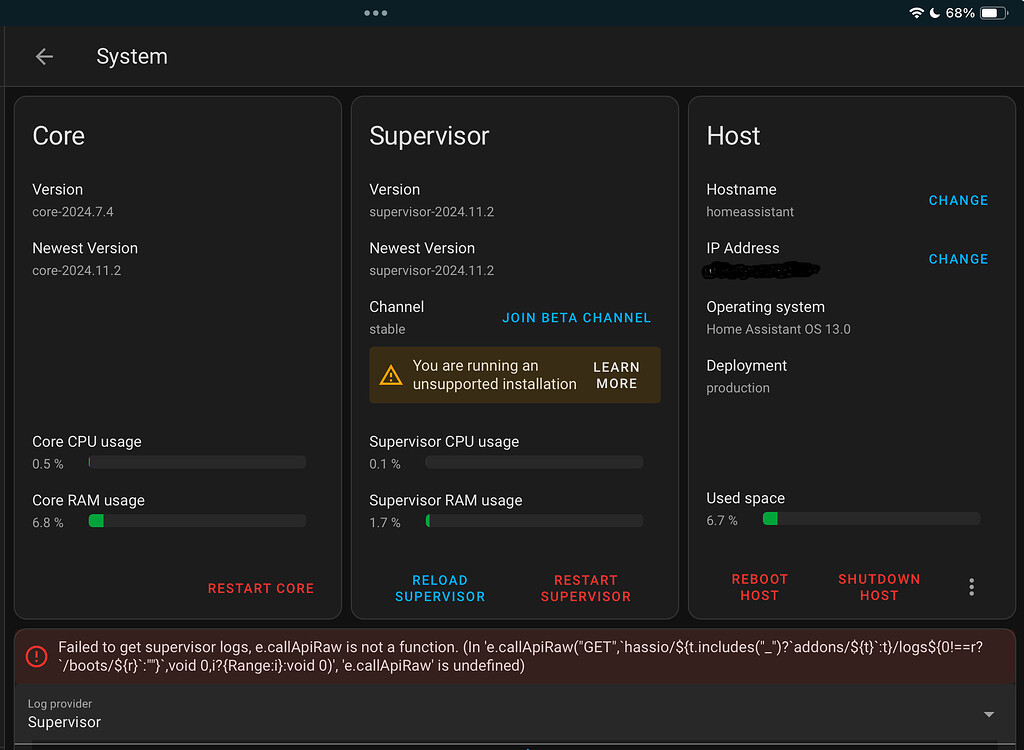Image resolution: width=1024 pixels, height=750 pixels.
Task: Click the stable channel value
Action: [387, 329]
